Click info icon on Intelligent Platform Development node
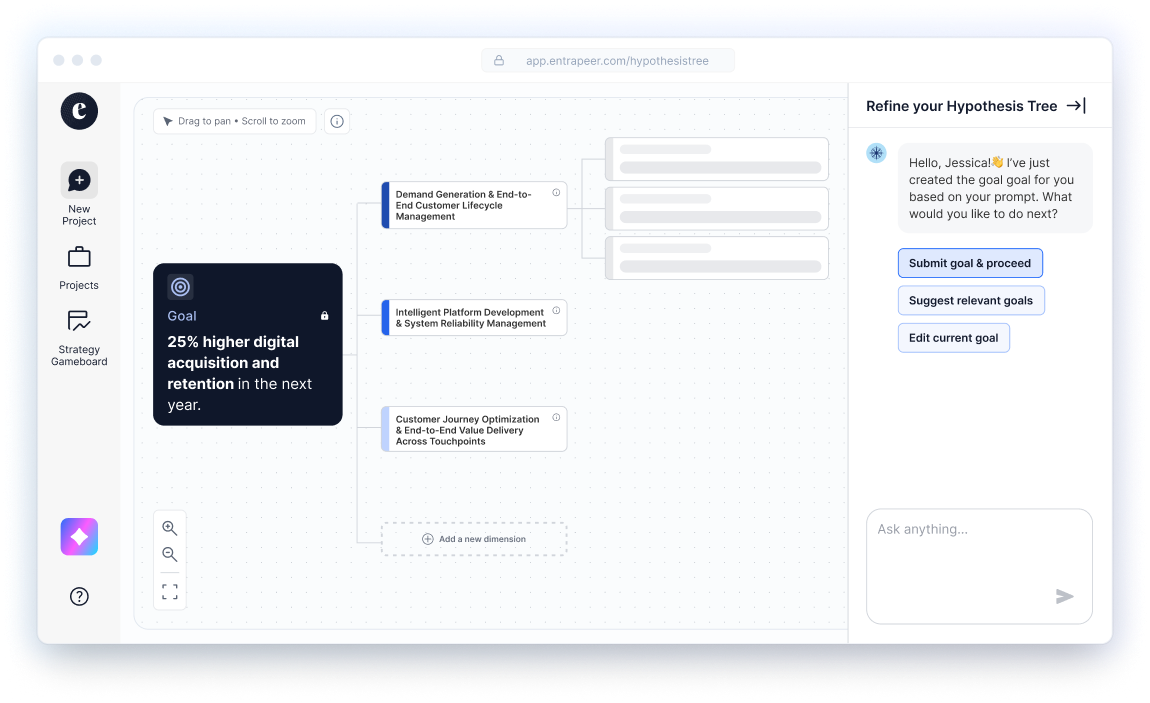Image resolution: width=1150 pixels, height=703 pixels. pos(556,311)
